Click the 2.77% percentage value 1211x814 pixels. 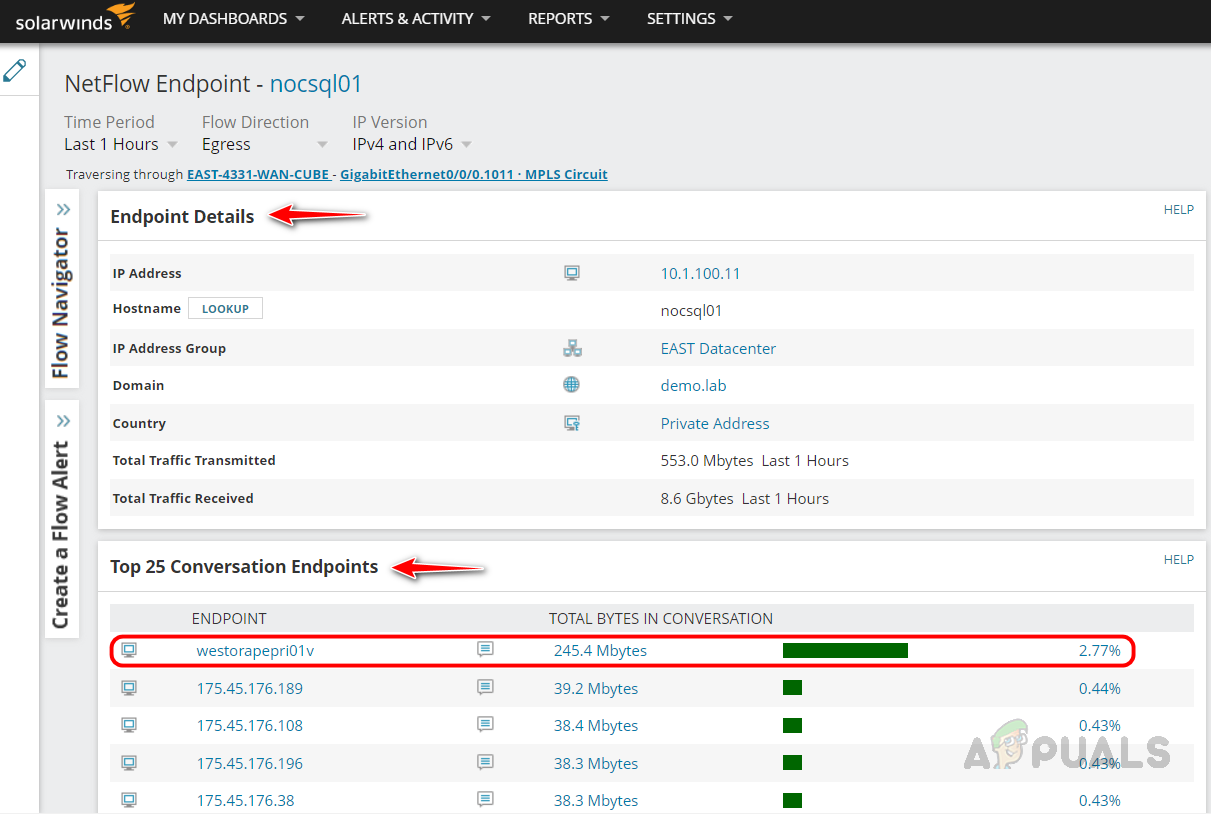point(1100,650)
